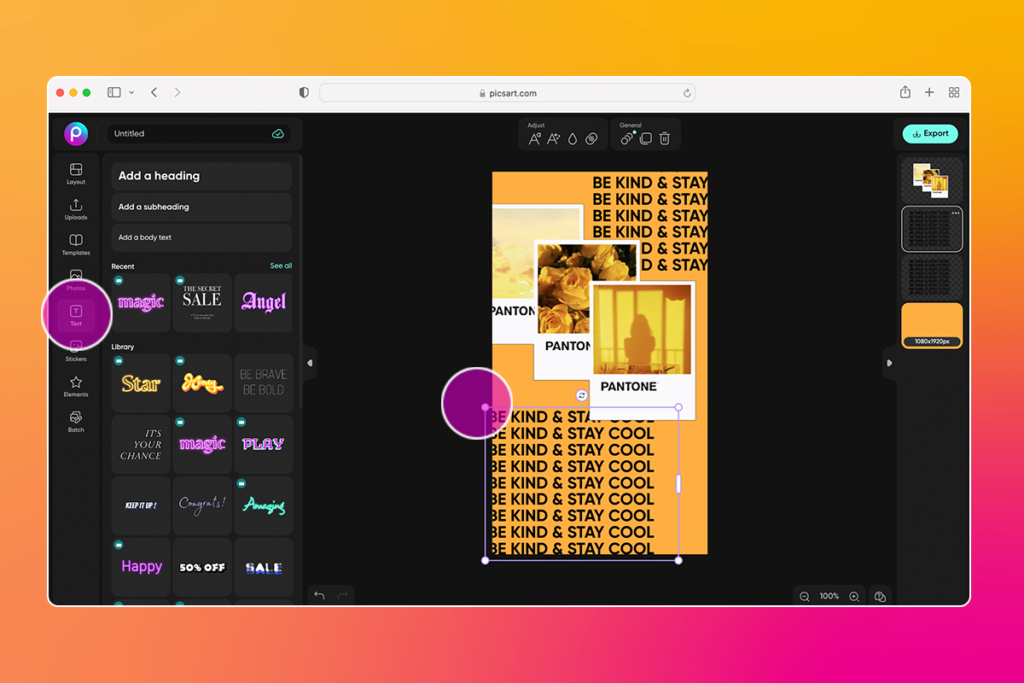The height and width of the screenshot is (683, 1024).
Task: Delete the selected text with the trash icon
Action: pos(664,139)
